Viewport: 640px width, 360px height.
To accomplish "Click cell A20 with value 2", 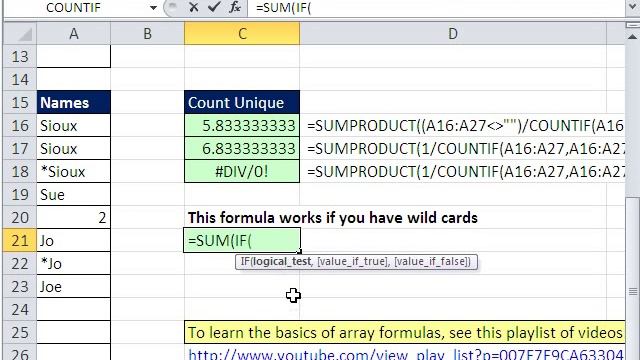I will (73, 218).
